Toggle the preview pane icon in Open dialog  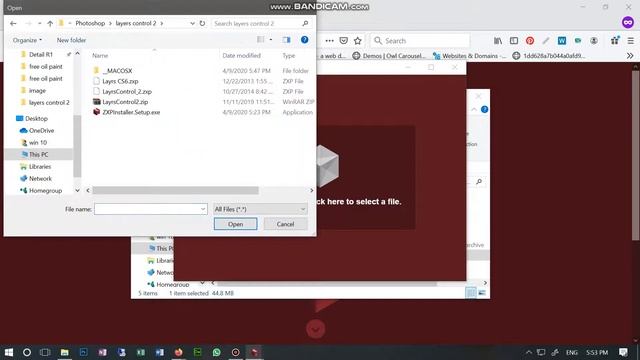tap(287, 40)
